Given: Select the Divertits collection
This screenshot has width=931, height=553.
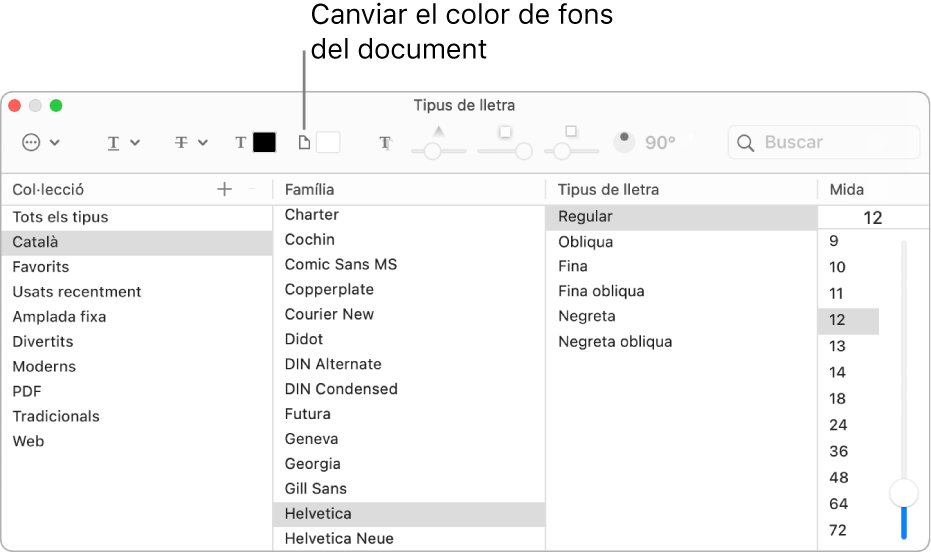Looking at the screenshot, I should (x=137, y=342).
